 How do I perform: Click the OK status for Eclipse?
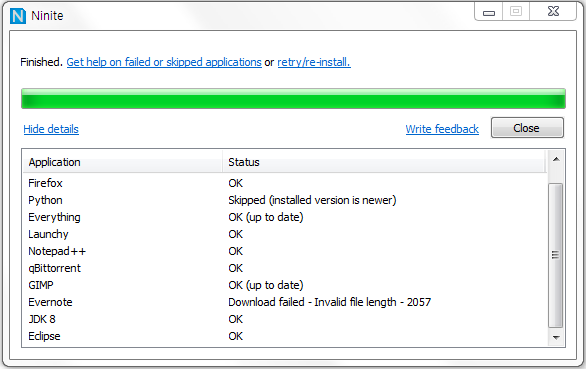point(235,336)
